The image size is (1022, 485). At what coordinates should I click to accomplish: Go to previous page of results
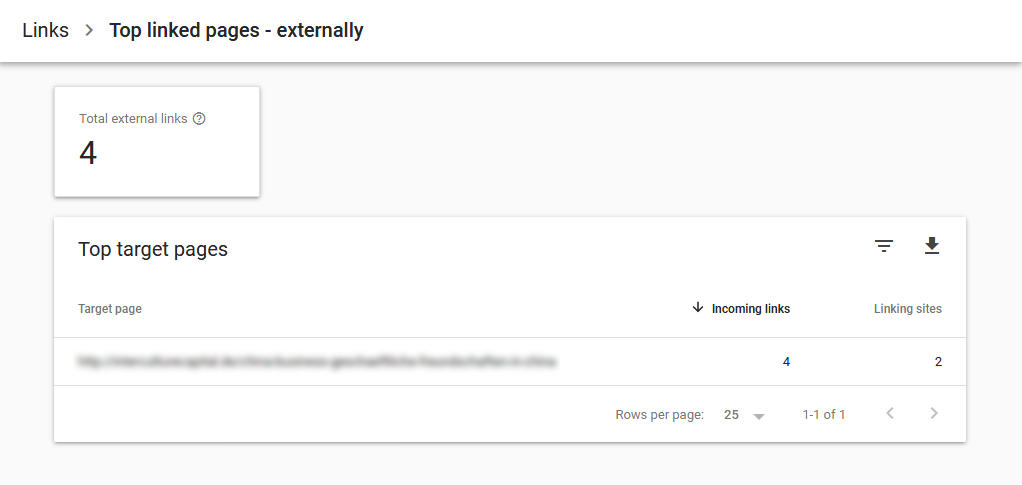coord(890,413)
